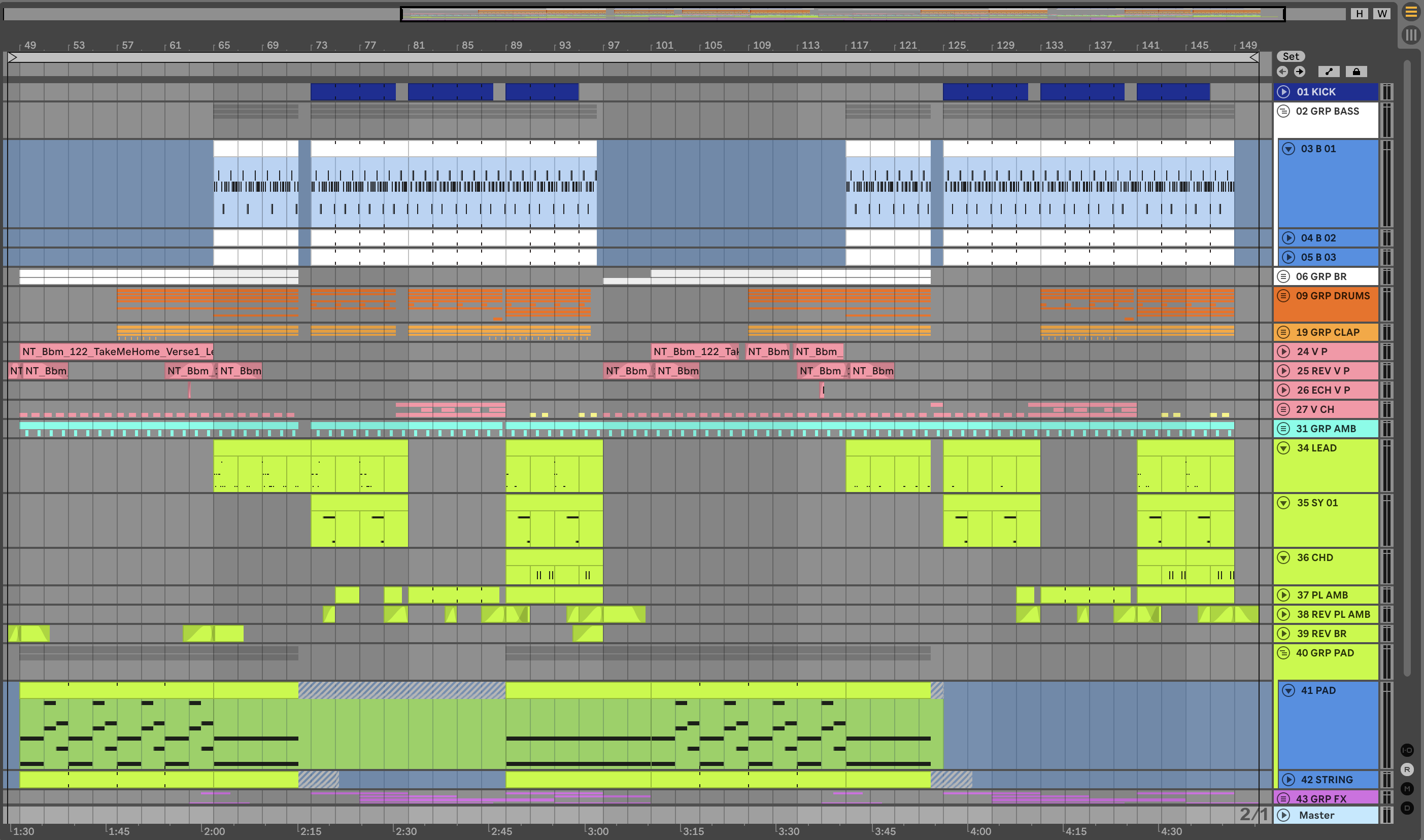Jump to the previous locator with the arrow
The image size is (1424, 840).
point(1282,72)
